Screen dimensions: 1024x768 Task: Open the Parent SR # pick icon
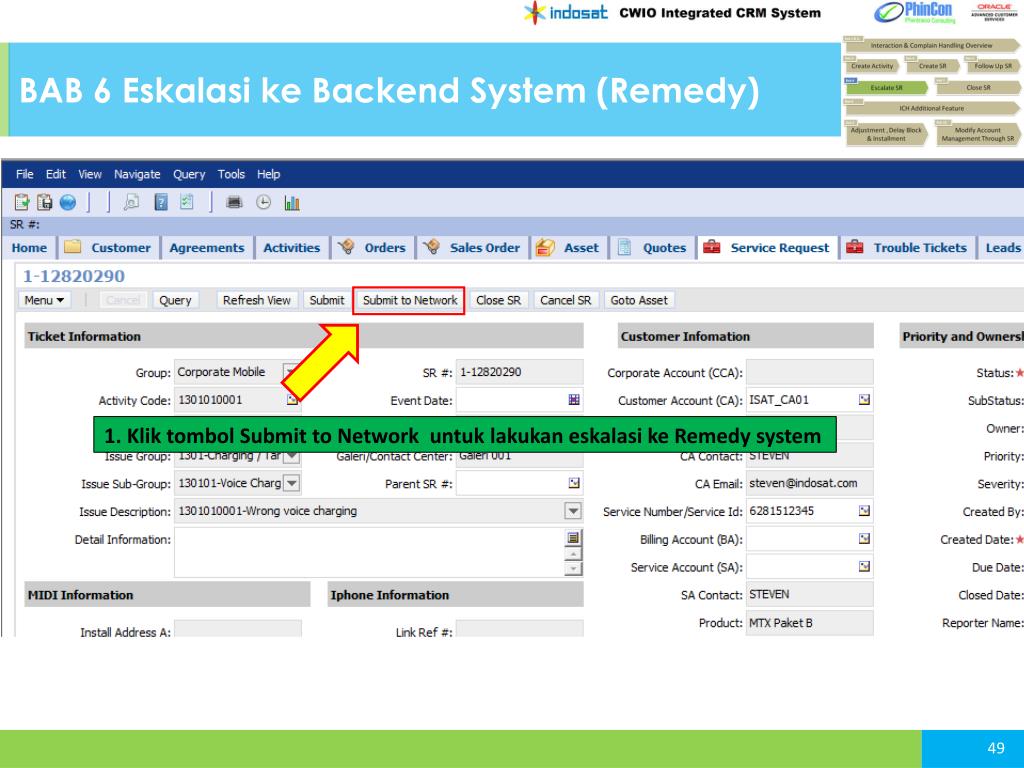(x=574, y=483)
